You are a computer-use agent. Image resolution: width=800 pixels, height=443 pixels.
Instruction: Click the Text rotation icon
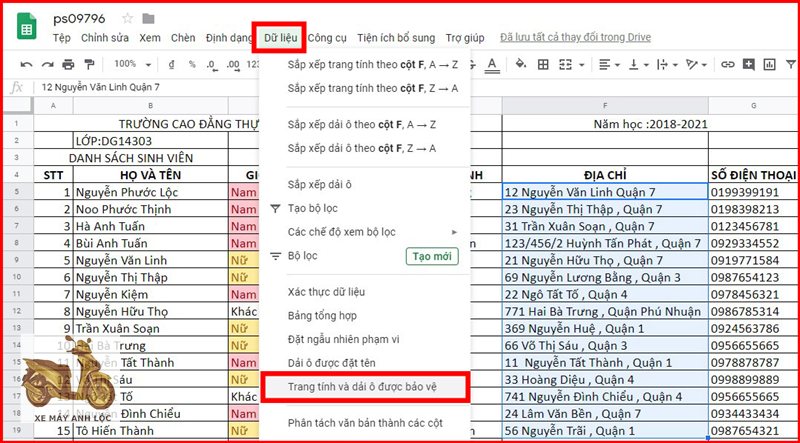pos(692,64)
